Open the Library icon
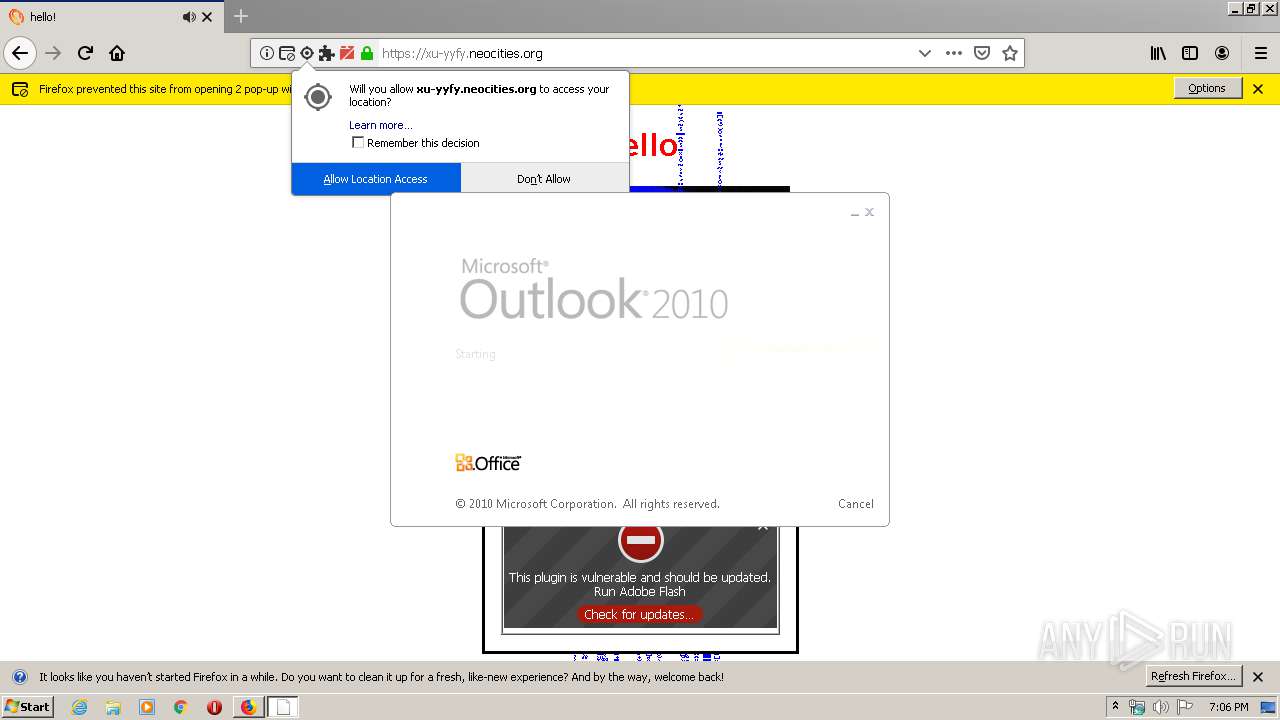Viewport: 1280px width, 720px height. click(x=1158, y=53)
